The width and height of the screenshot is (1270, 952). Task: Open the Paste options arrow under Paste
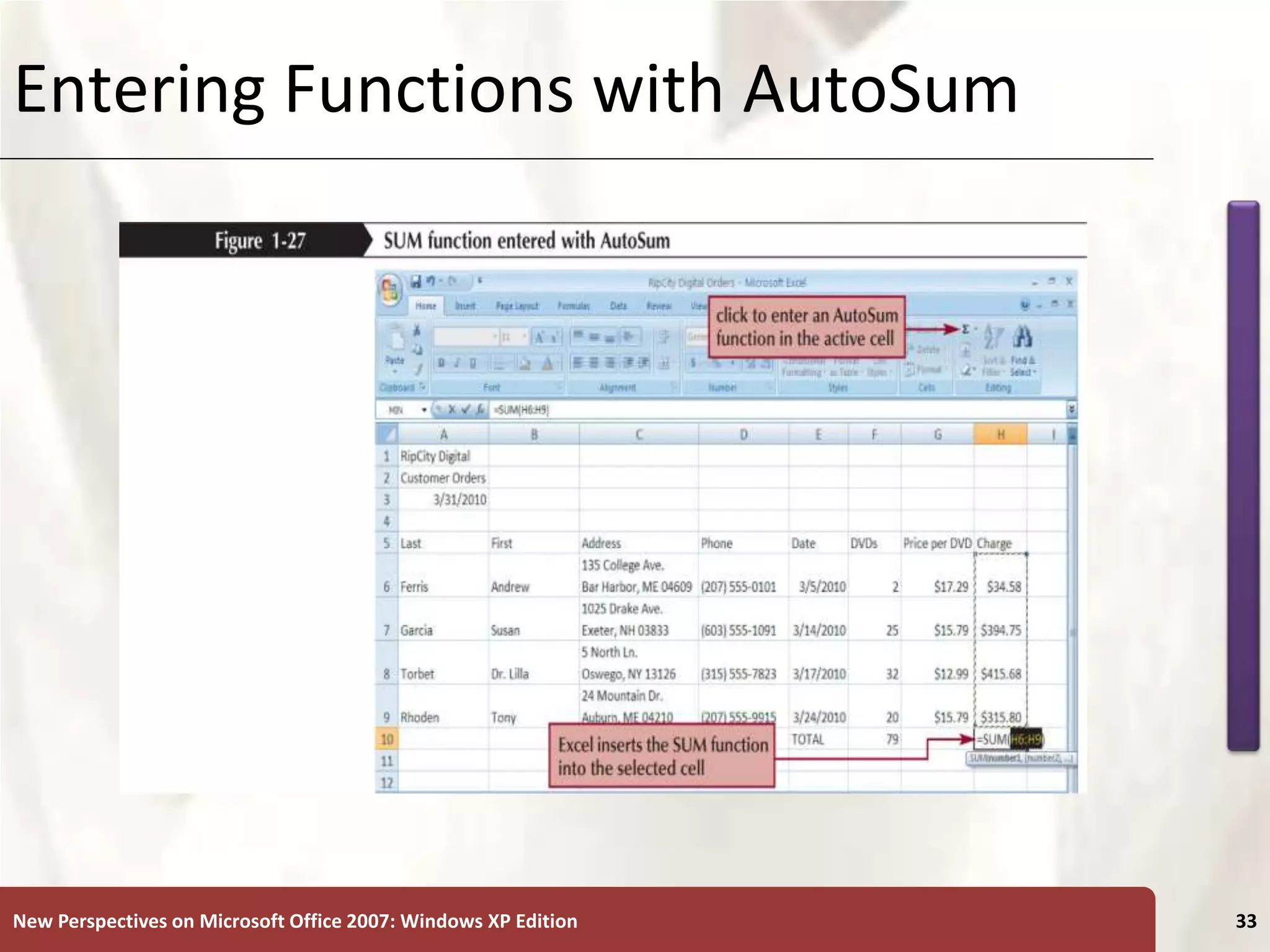pyautogui.click(x=394, y=371)
